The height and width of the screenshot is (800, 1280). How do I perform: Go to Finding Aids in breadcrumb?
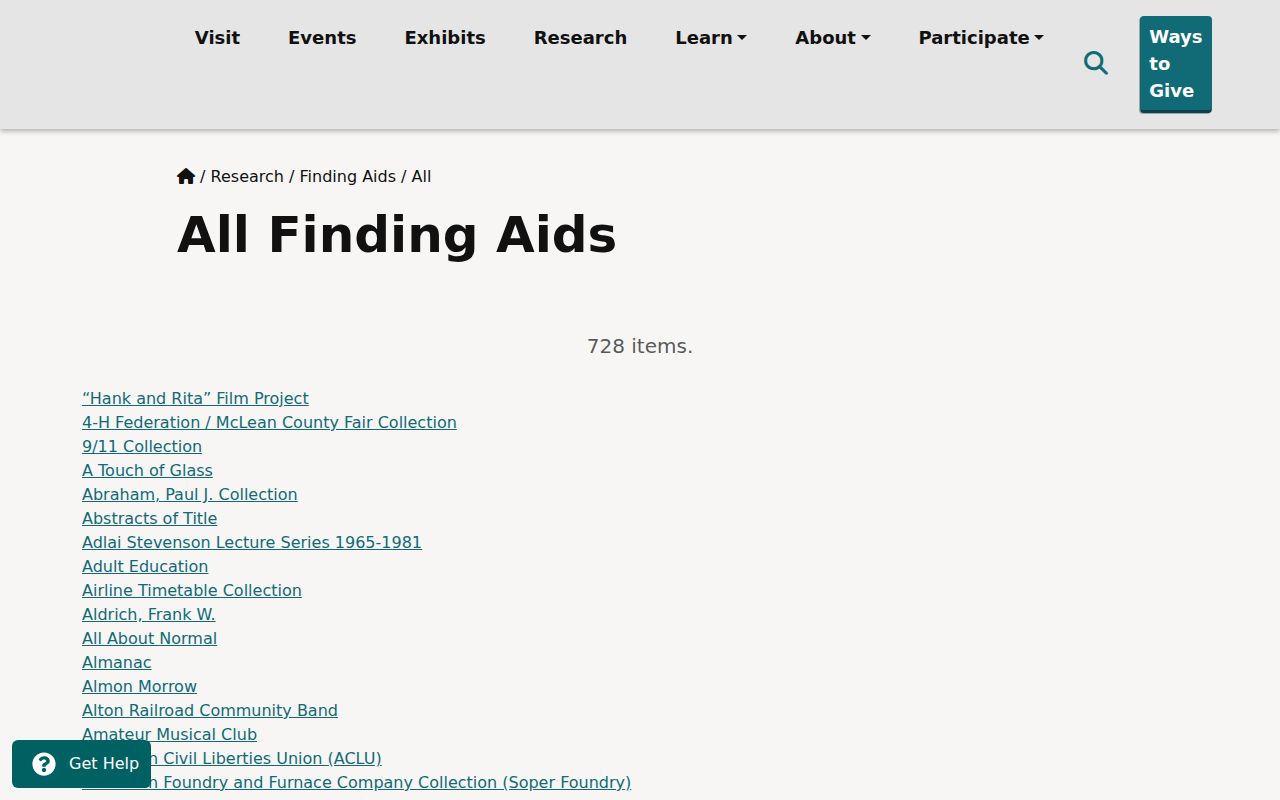click(348, 176)
